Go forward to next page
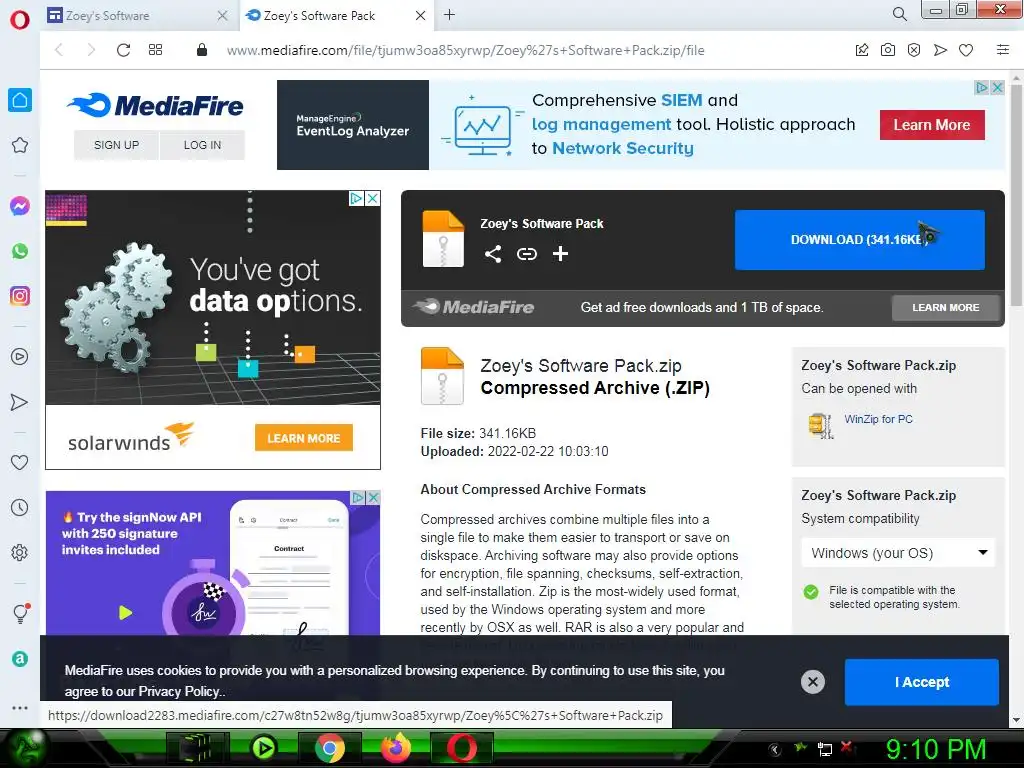Viewport: 1024px width, 768px height. (91, 50)
